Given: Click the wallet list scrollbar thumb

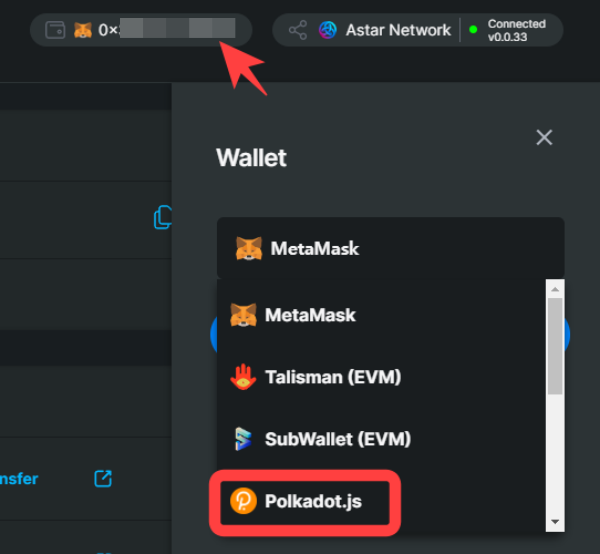Looking at the screenshot, I should (x=555, y=346).
